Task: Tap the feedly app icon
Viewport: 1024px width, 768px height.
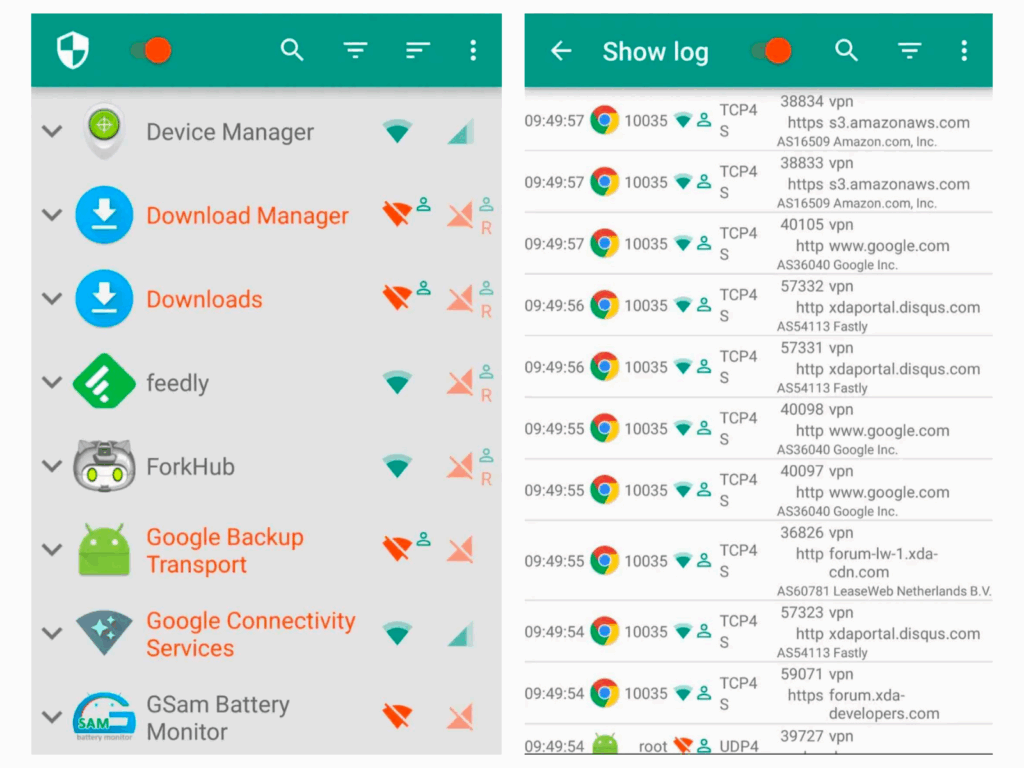Action: pyautogui.click(x=104, y=381)
